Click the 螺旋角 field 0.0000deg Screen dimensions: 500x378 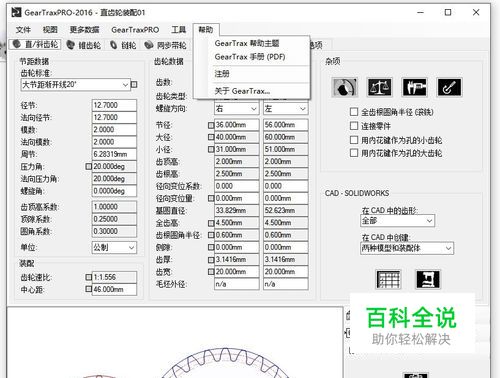114,191
